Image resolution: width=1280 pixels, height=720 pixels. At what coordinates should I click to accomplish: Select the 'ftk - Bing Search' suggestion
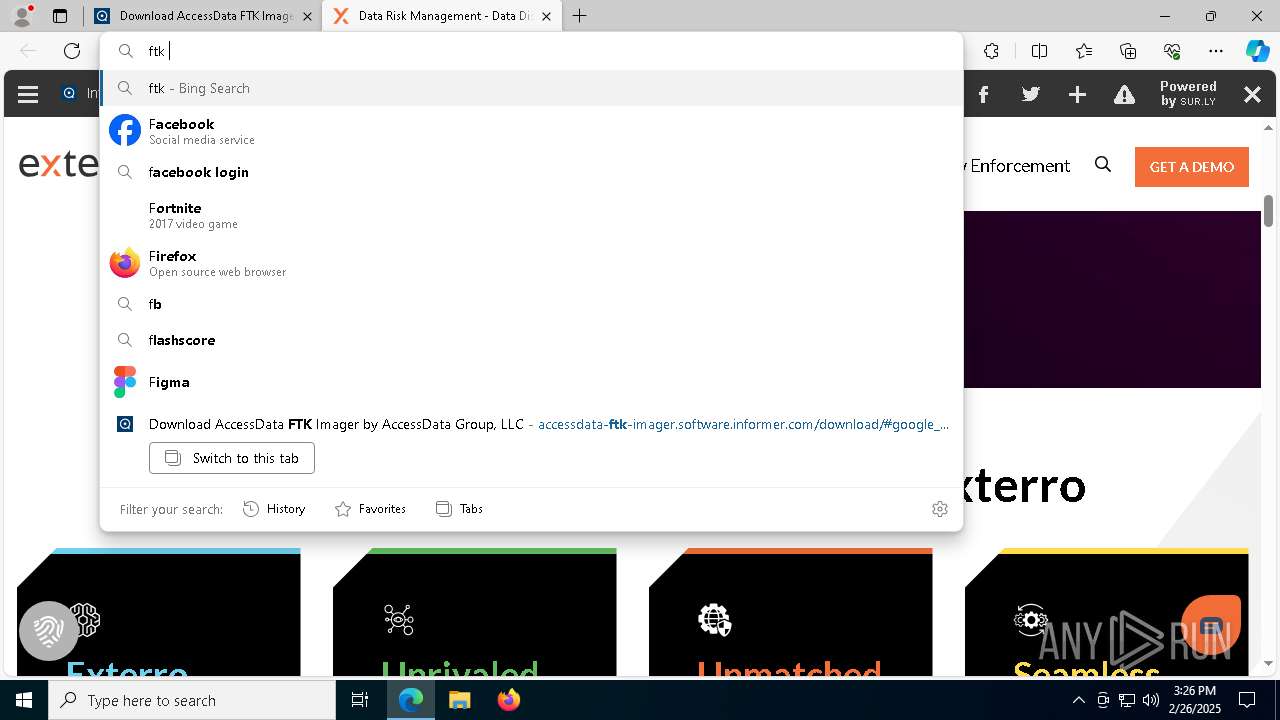pyautogui.click(x=531, y=88)
